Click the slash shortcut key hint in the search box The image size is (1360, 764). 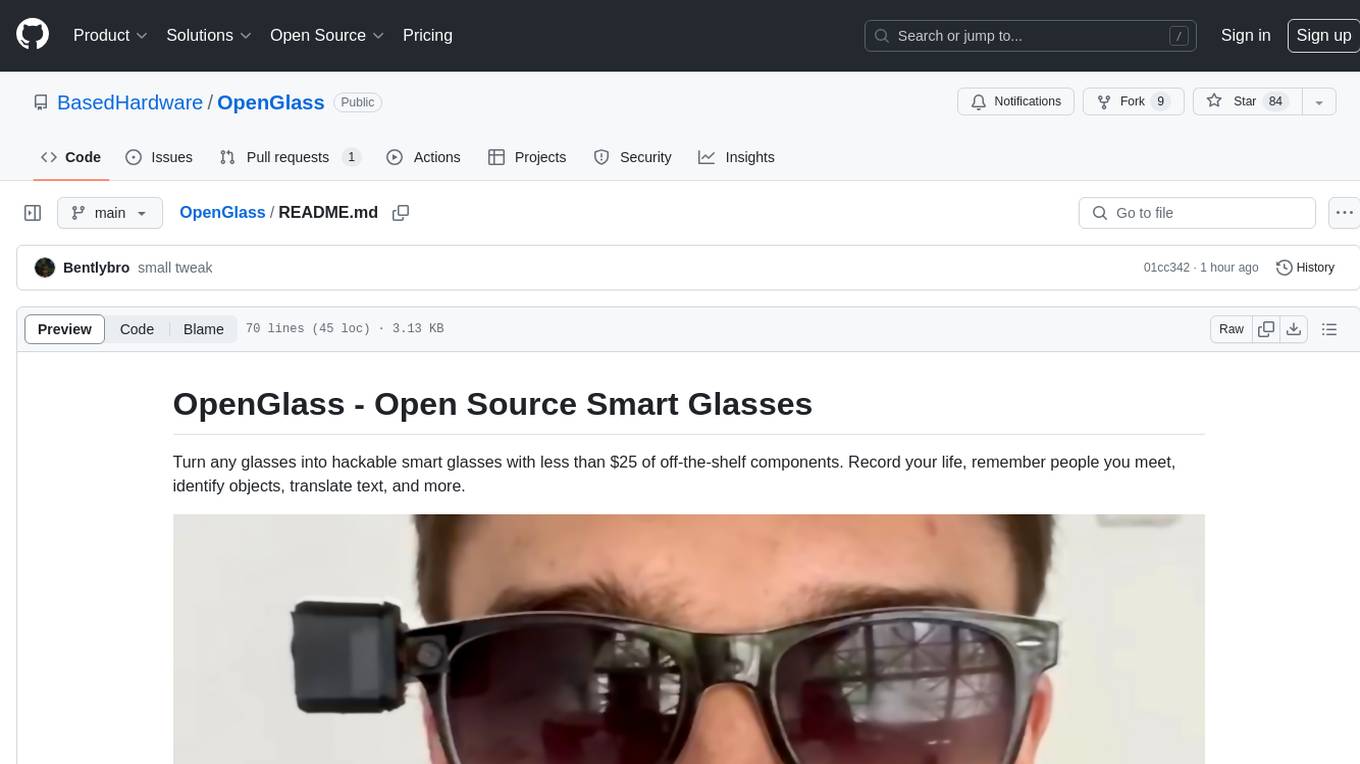click(1179, 35)
